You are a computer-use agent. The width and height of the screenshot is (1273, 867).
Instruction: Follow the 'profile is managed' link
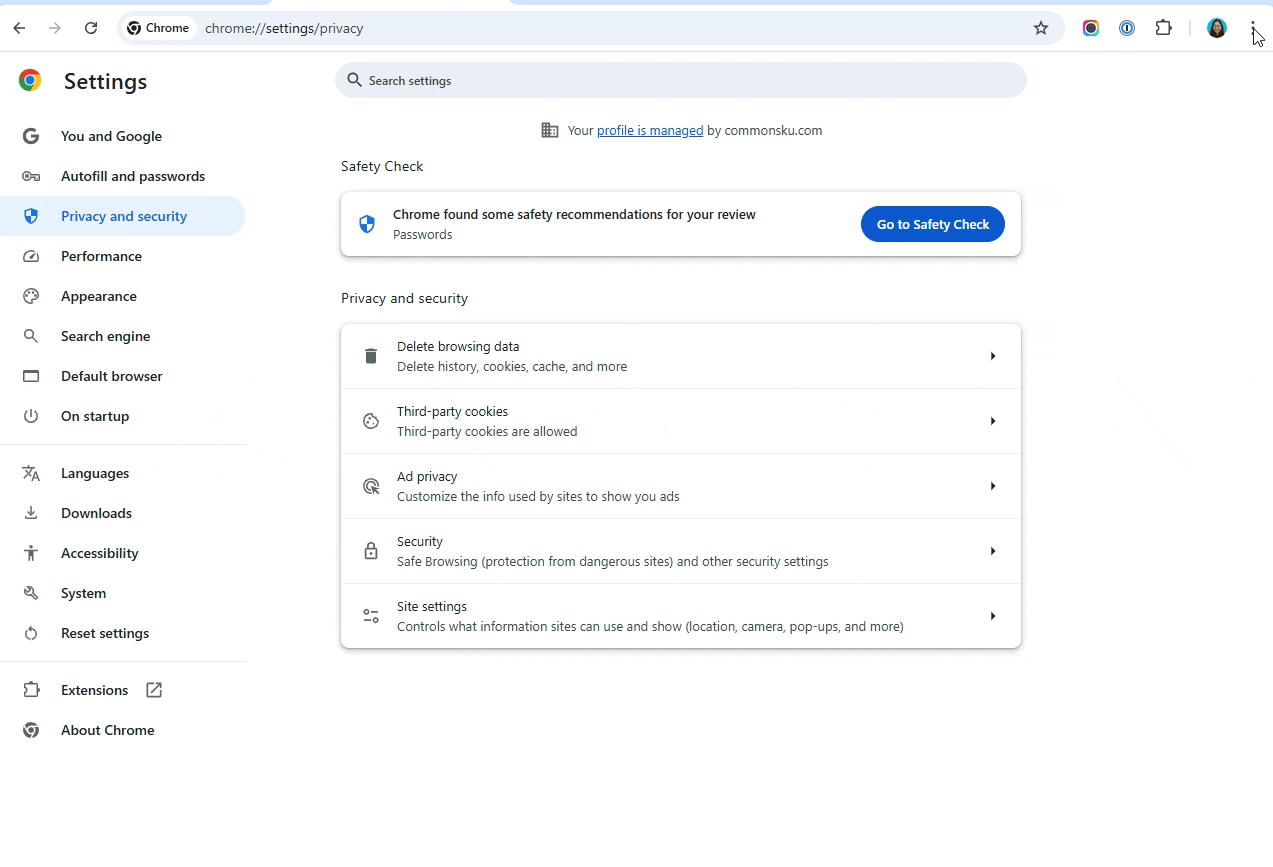click(x=650, y=130)
